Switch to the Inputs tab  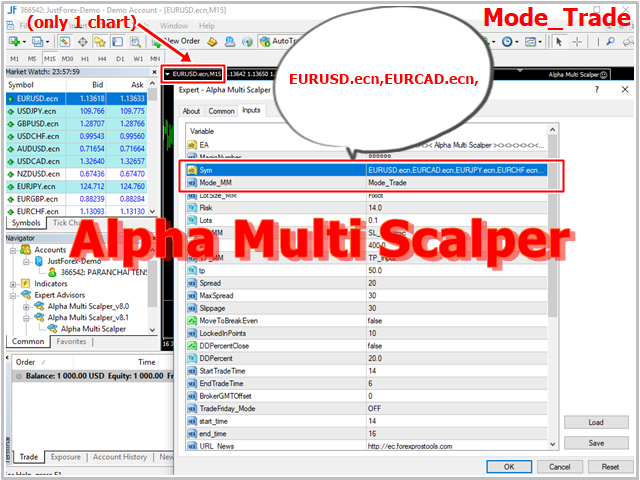coord(251,110)
